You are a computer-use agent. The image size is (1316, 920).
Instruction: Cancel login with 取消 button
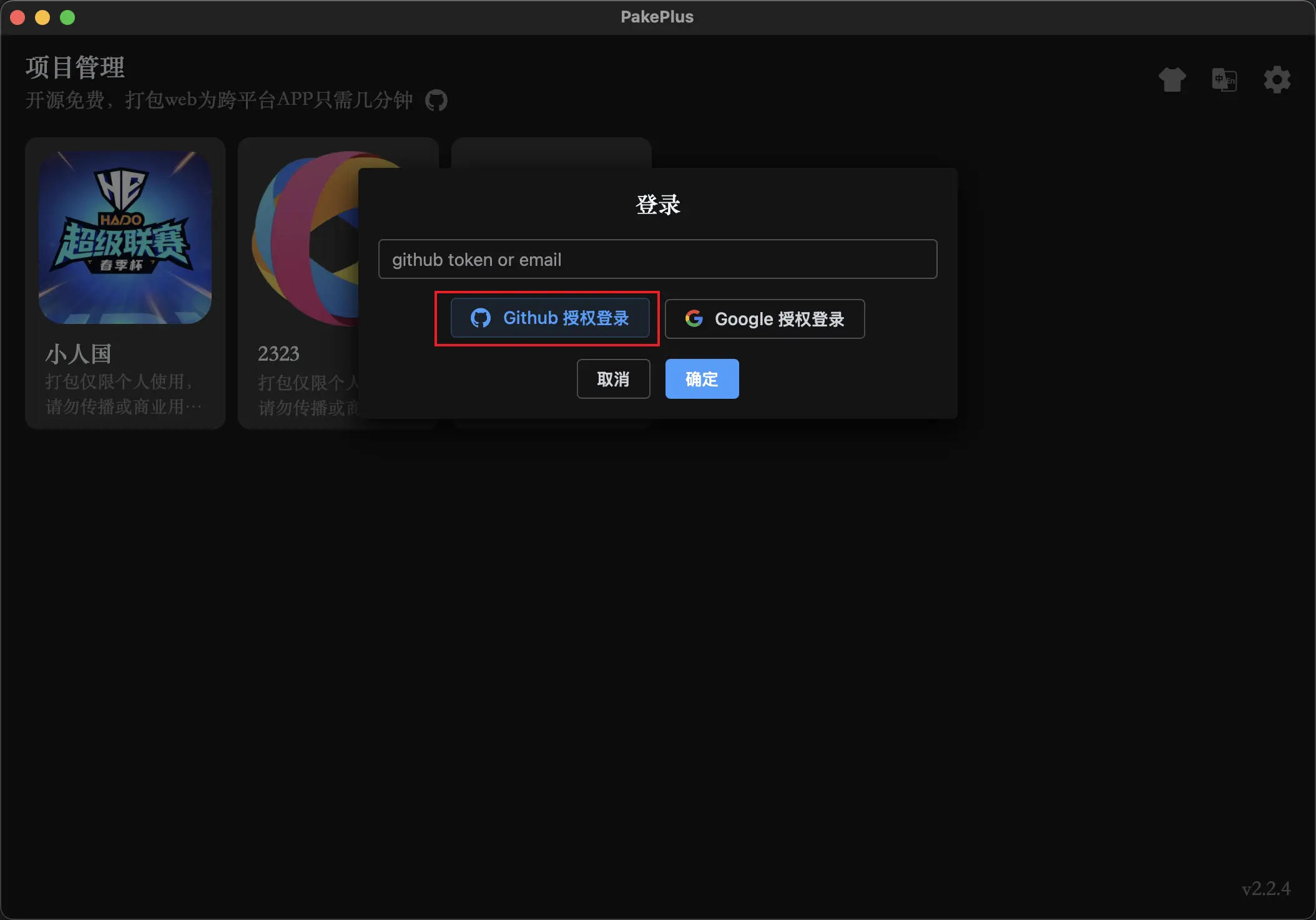(x=613, y=379)
